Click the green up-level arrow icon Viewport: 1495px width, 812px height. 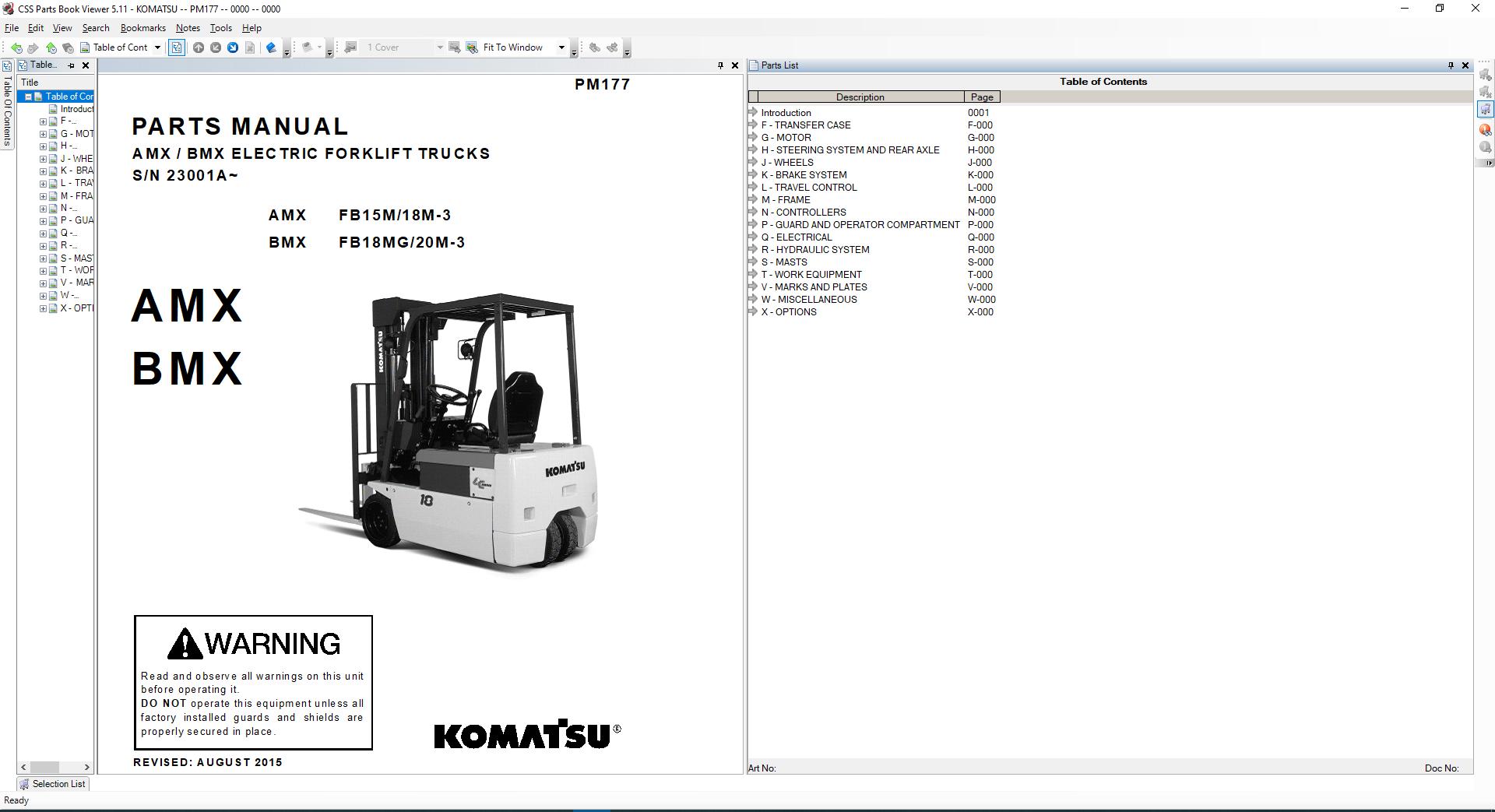(51, 47)
